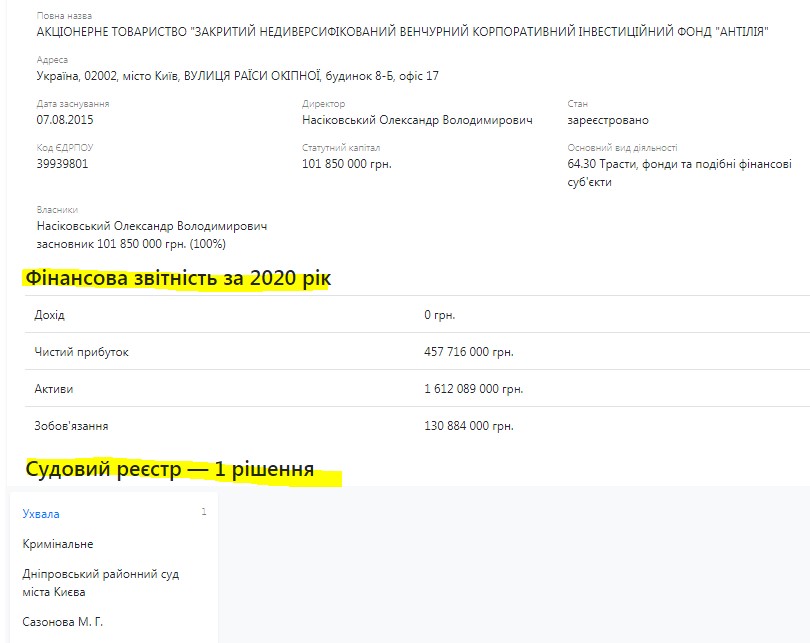Screen dimensions: 810x643
Task: Click the company address line
Action: [237, 76]
